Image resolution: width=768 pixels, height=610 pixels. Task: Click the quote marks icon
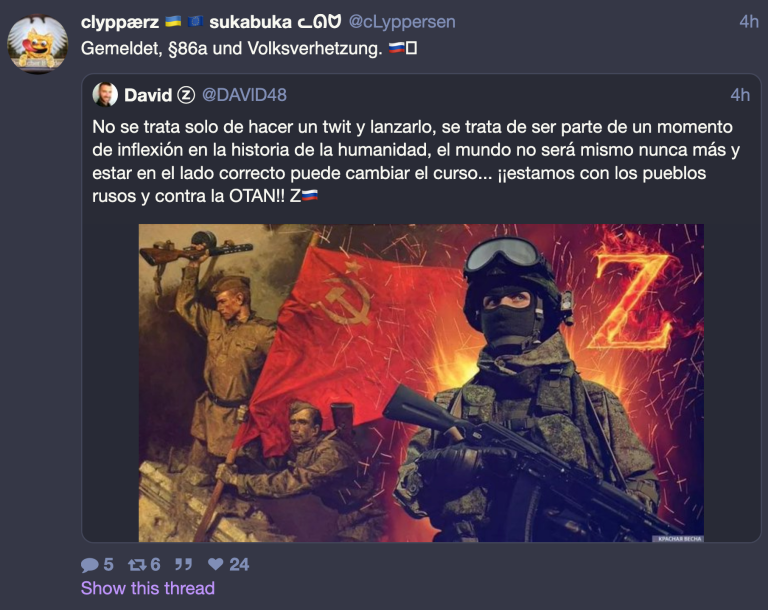183,564
